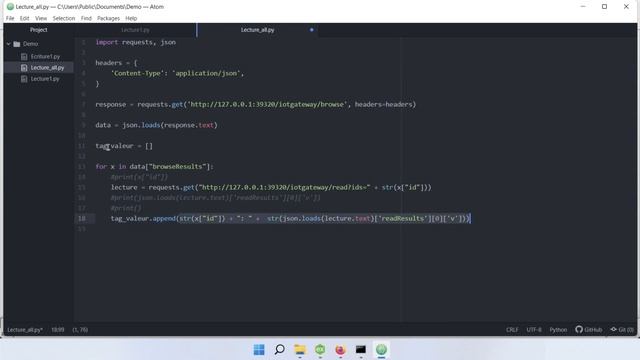Click line number 13 in the gutter
This screenshot has height=360, width=640.
pos(82,167)
